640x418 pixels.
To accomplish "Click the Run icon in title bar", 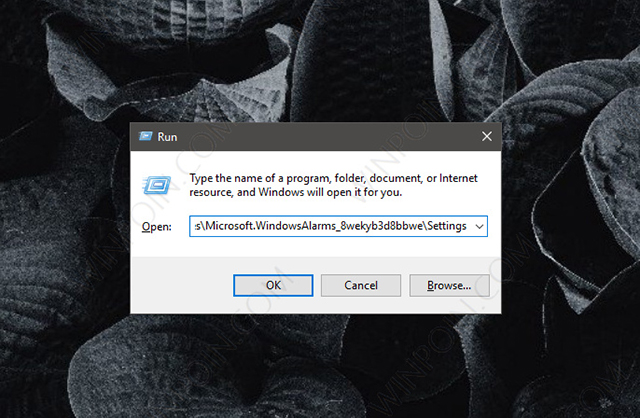I will click(145, 136).
